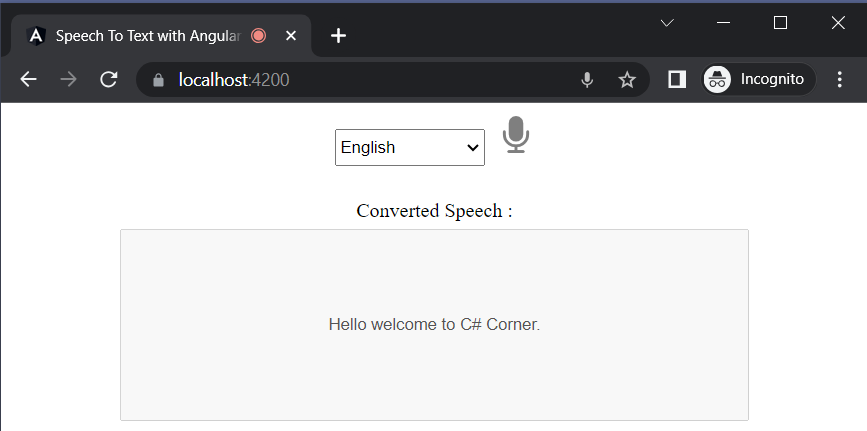This screenshot has height=431, width=867.
Task: Maximize the browser window
Action: (x=781, y=23)
